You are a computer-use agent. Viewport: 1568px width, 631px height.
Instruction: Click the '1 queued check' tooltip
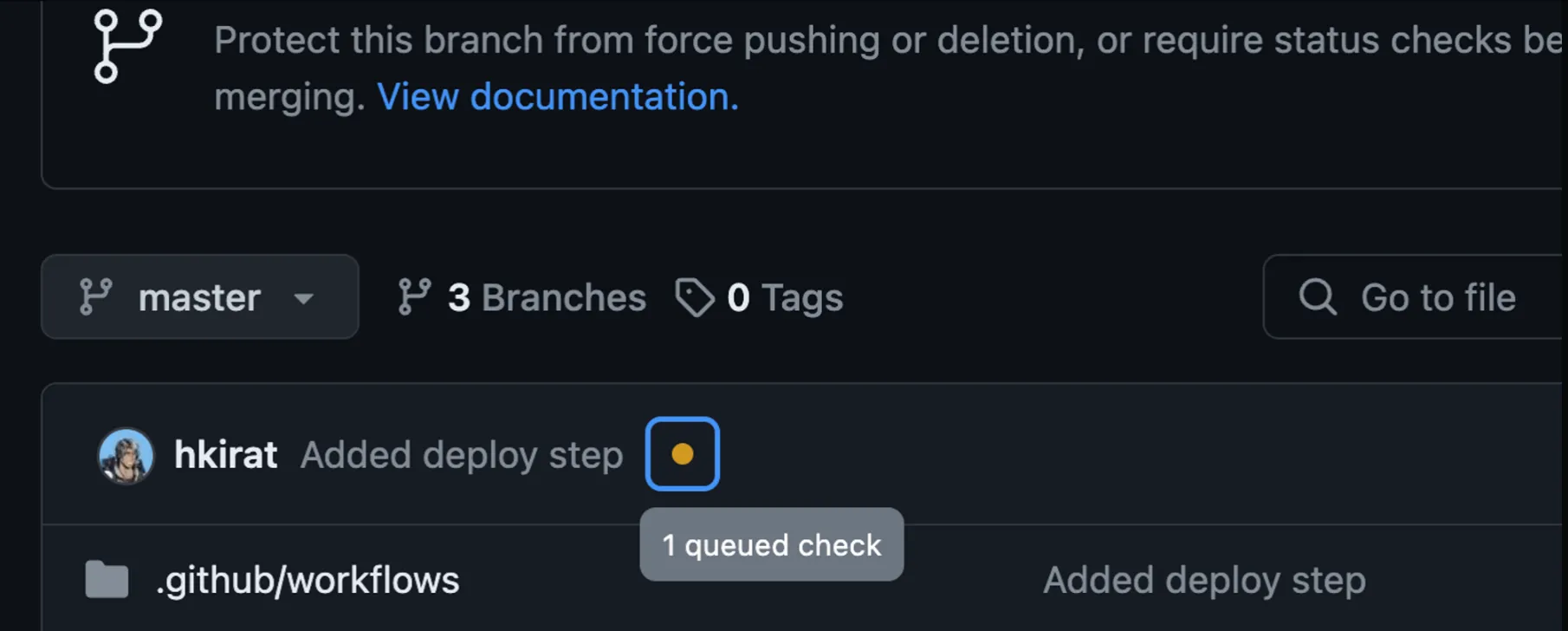coord(771,545)
